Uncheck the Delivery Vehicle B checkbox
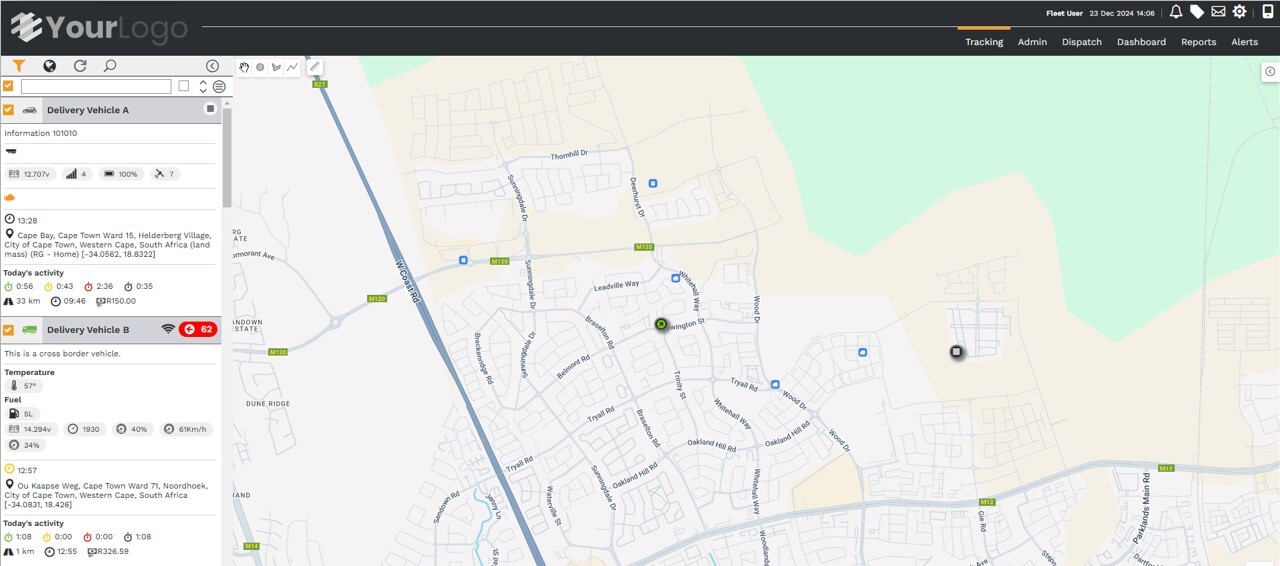 (x=9, y=330)
